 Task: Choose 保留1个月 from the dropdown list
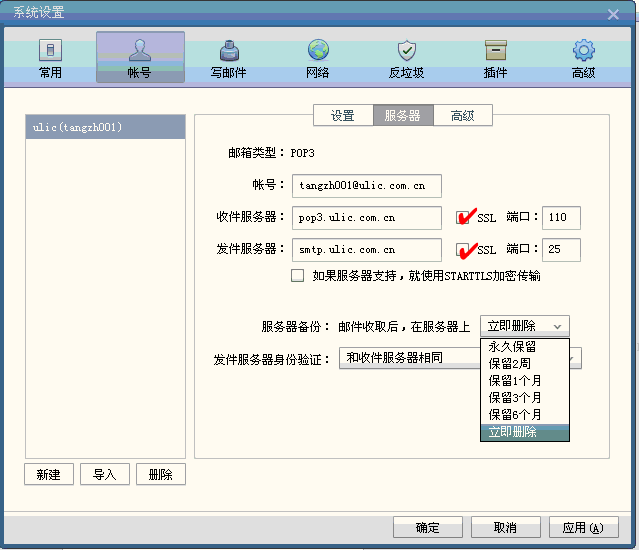(x=515, y=380)
